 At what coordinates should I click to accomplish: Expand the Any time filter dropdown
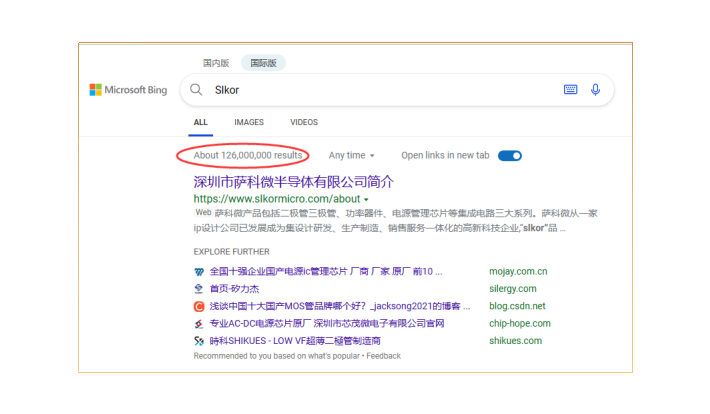point(351,155)
